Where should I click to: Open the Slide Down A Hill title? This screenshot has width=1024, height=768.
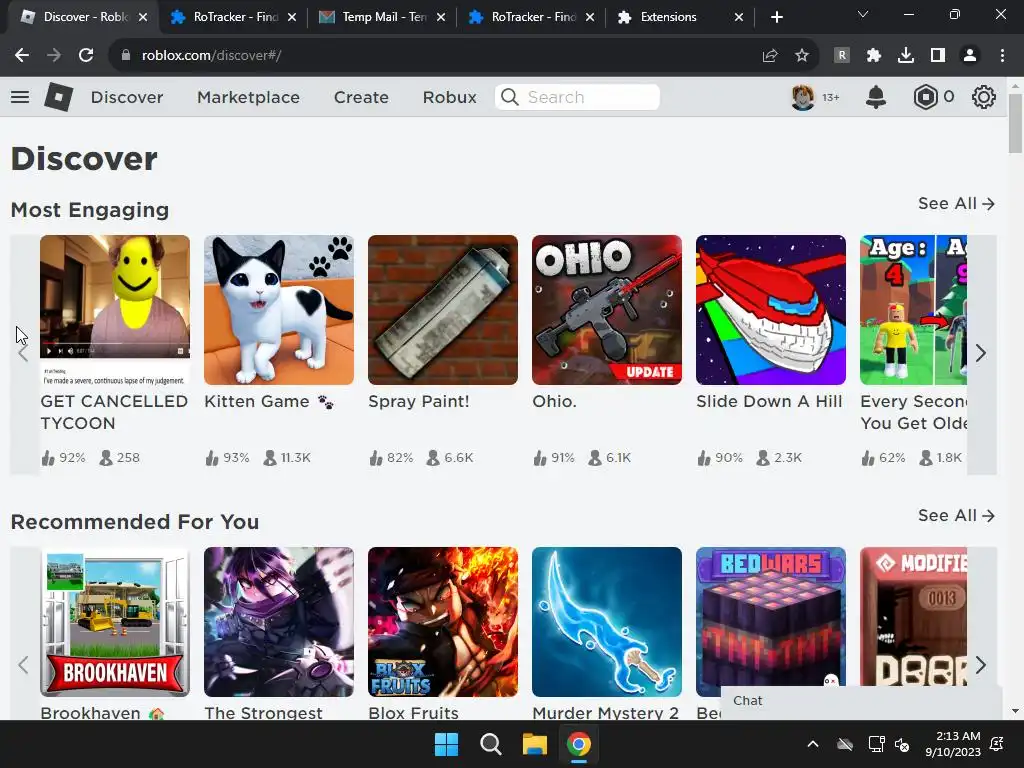(769, 402)
